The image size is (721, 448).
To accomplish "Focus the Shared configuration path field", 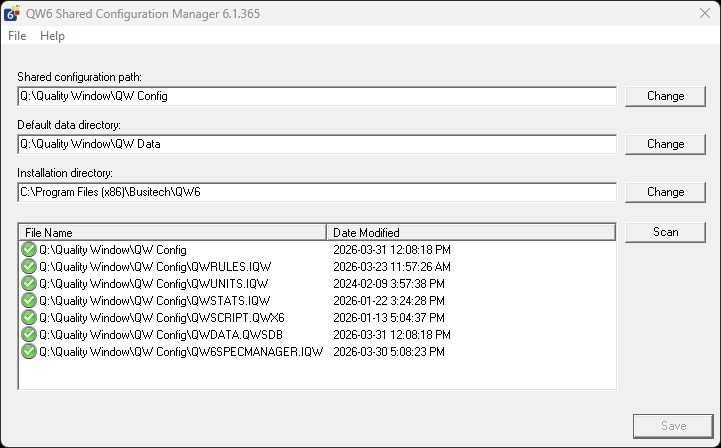I will click(x=317, y=96).
